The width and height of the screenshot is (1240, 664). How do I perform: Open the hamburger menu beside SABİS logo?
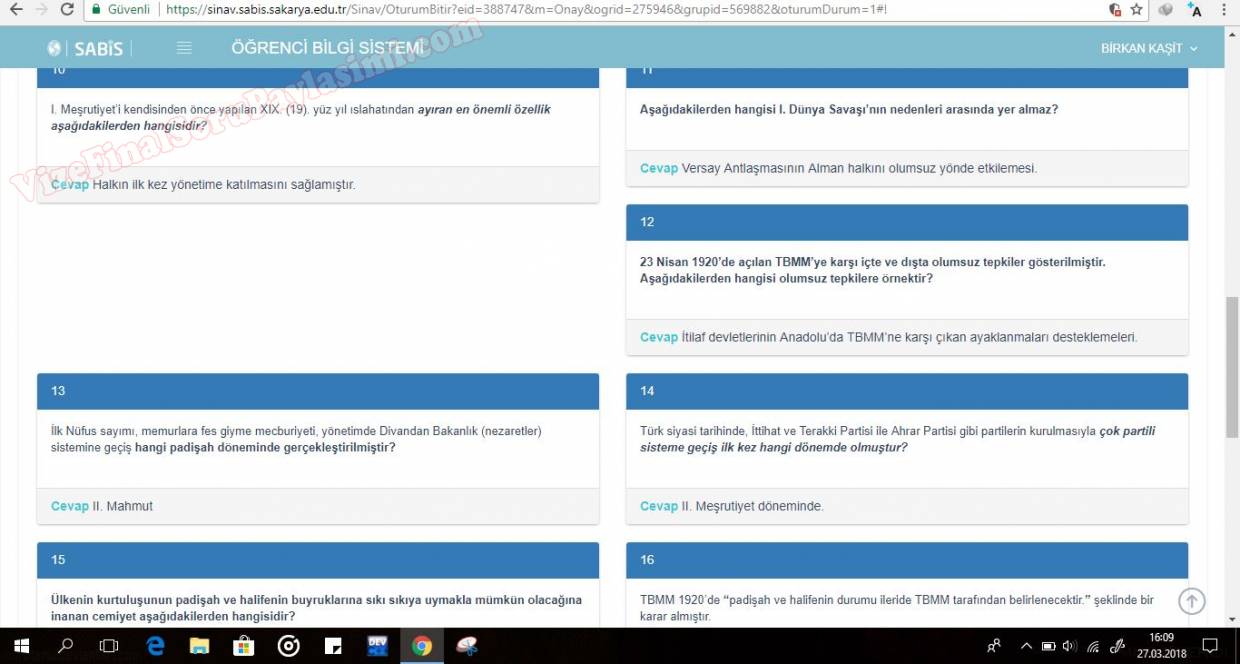[x=184, y=48]
